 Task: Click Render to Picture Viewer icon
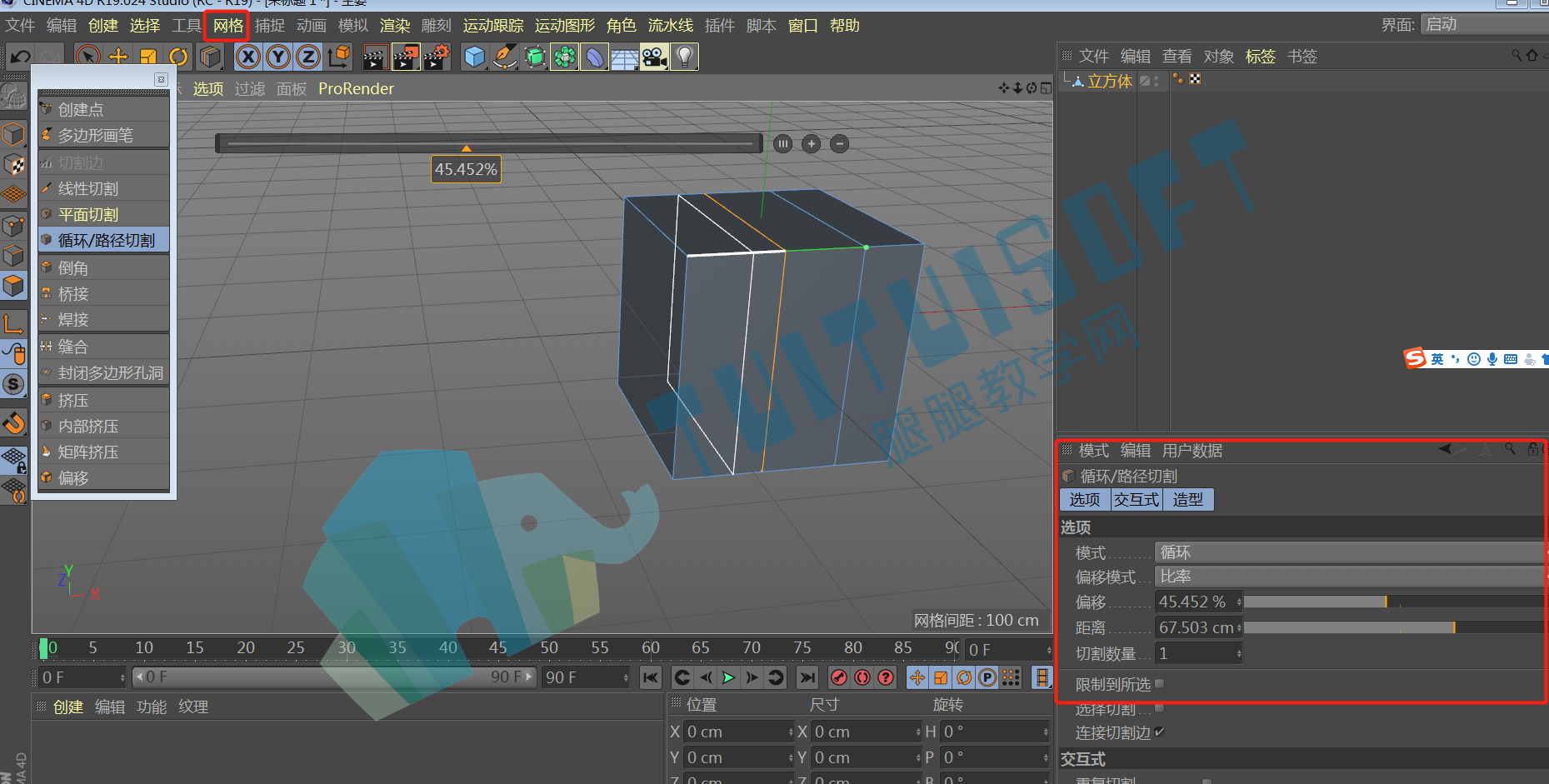click(406, 57)
